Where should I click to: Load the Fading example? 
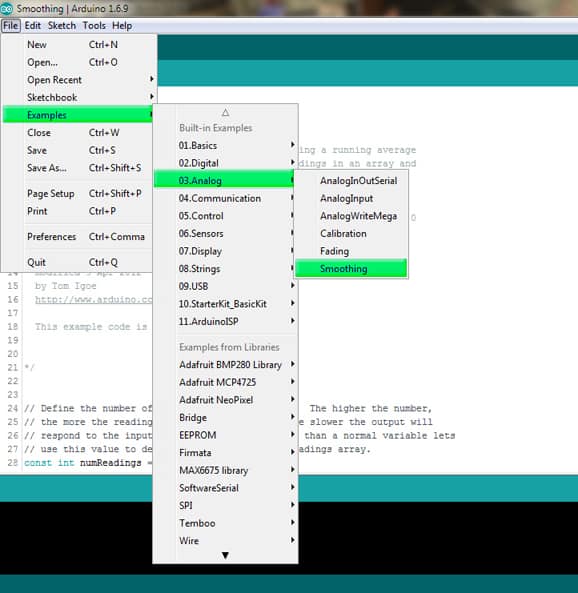(351, 251)
